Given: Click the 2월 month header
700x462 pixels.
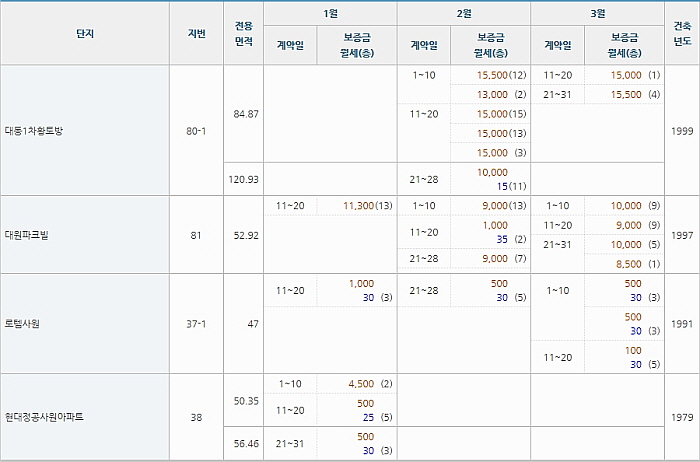Looking at the screenshot, I should pos(464,13).
